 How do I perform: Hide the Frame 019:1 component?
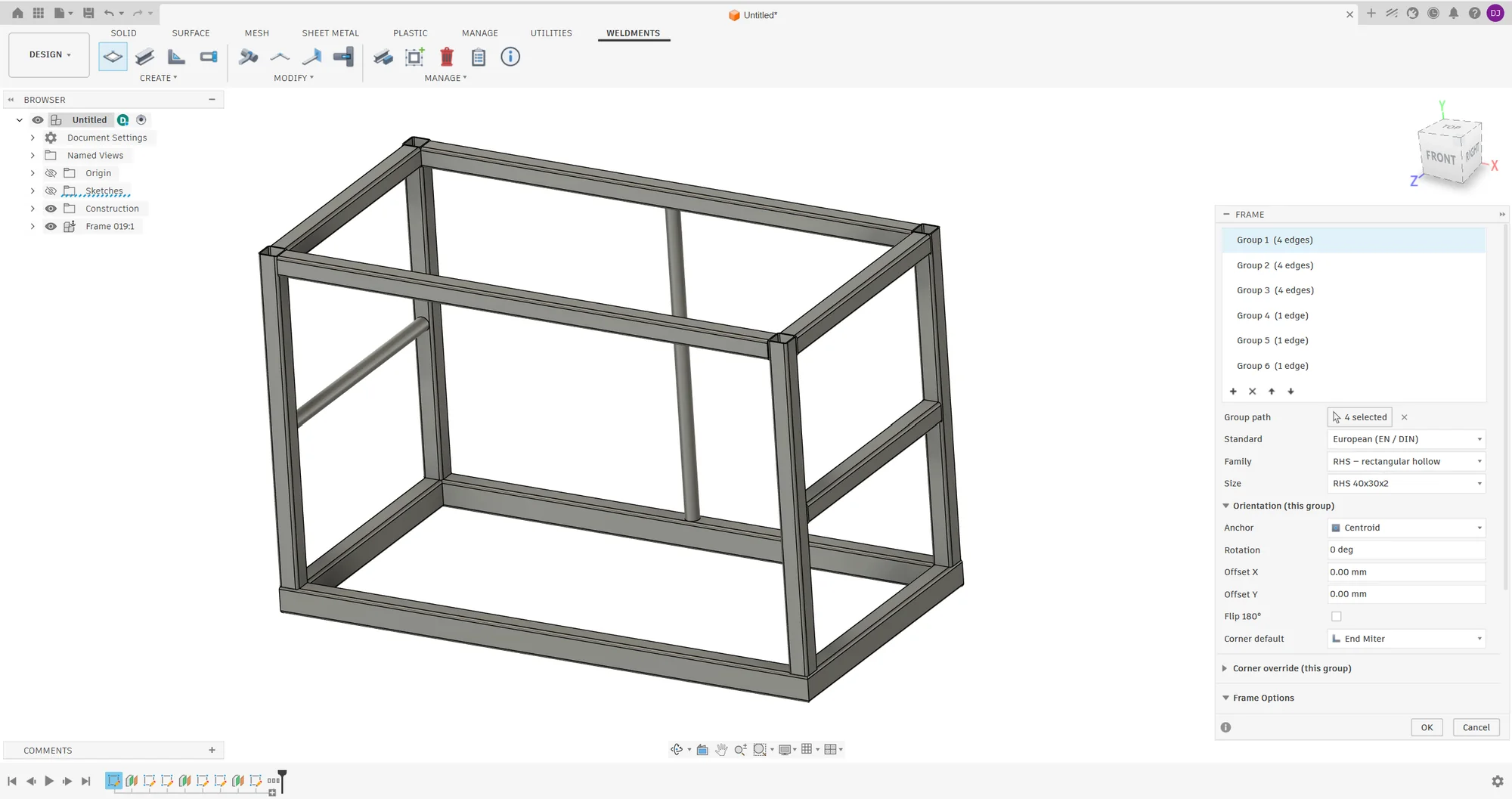pos(51,226)
